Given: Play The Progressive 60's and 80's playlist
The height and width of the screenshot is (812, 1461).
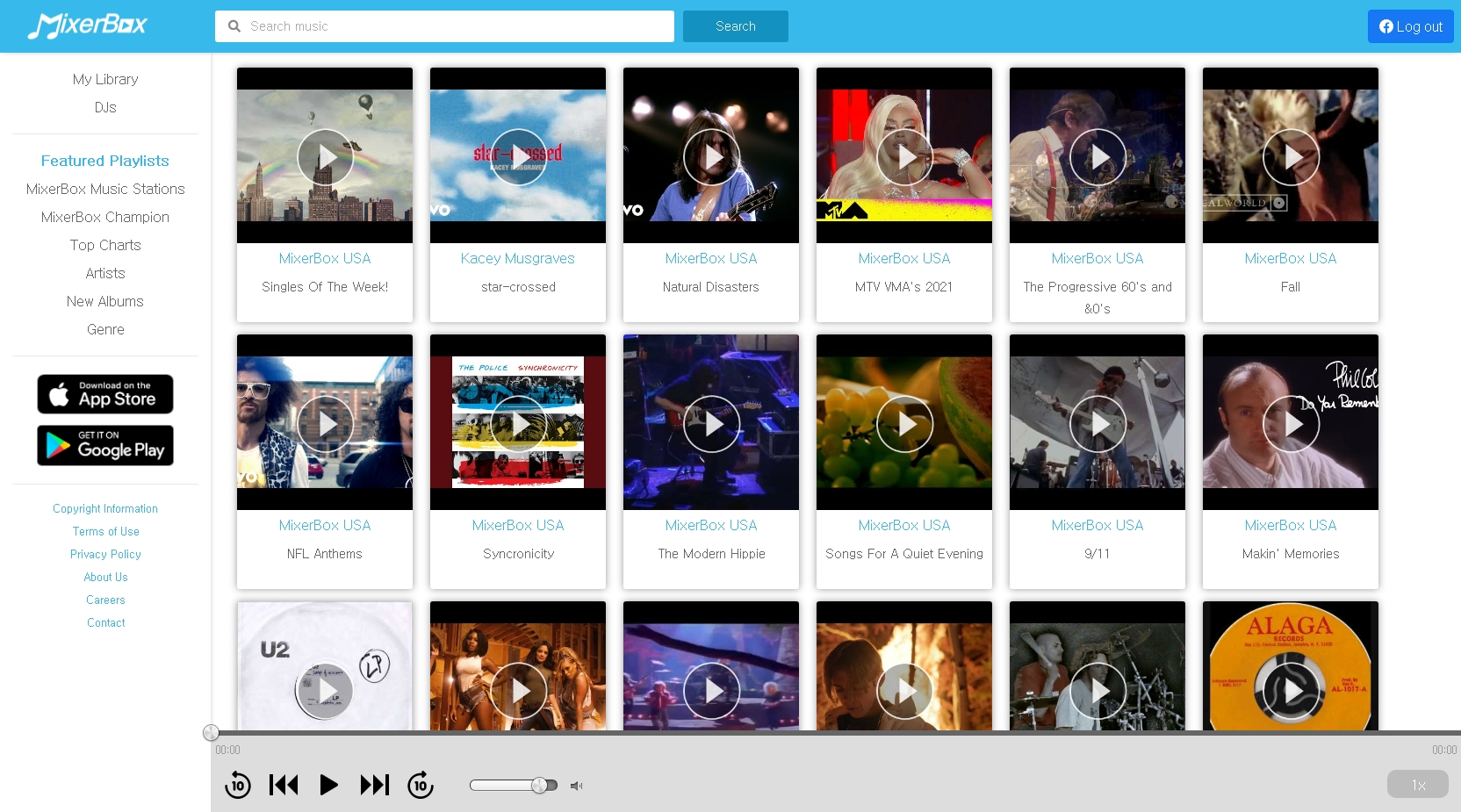Looking at the screenshot, I should (x=1098, y=157).
